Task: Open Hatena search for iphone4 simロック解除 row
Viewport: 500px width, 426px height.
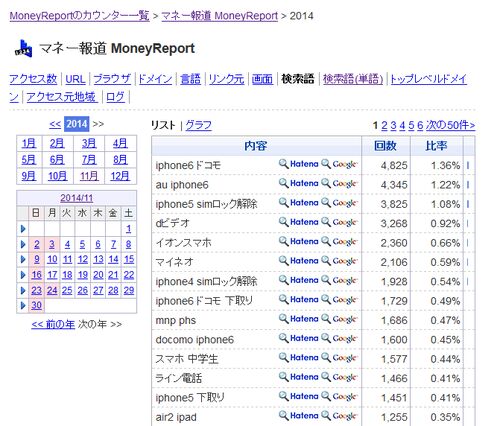Action: 299,280
